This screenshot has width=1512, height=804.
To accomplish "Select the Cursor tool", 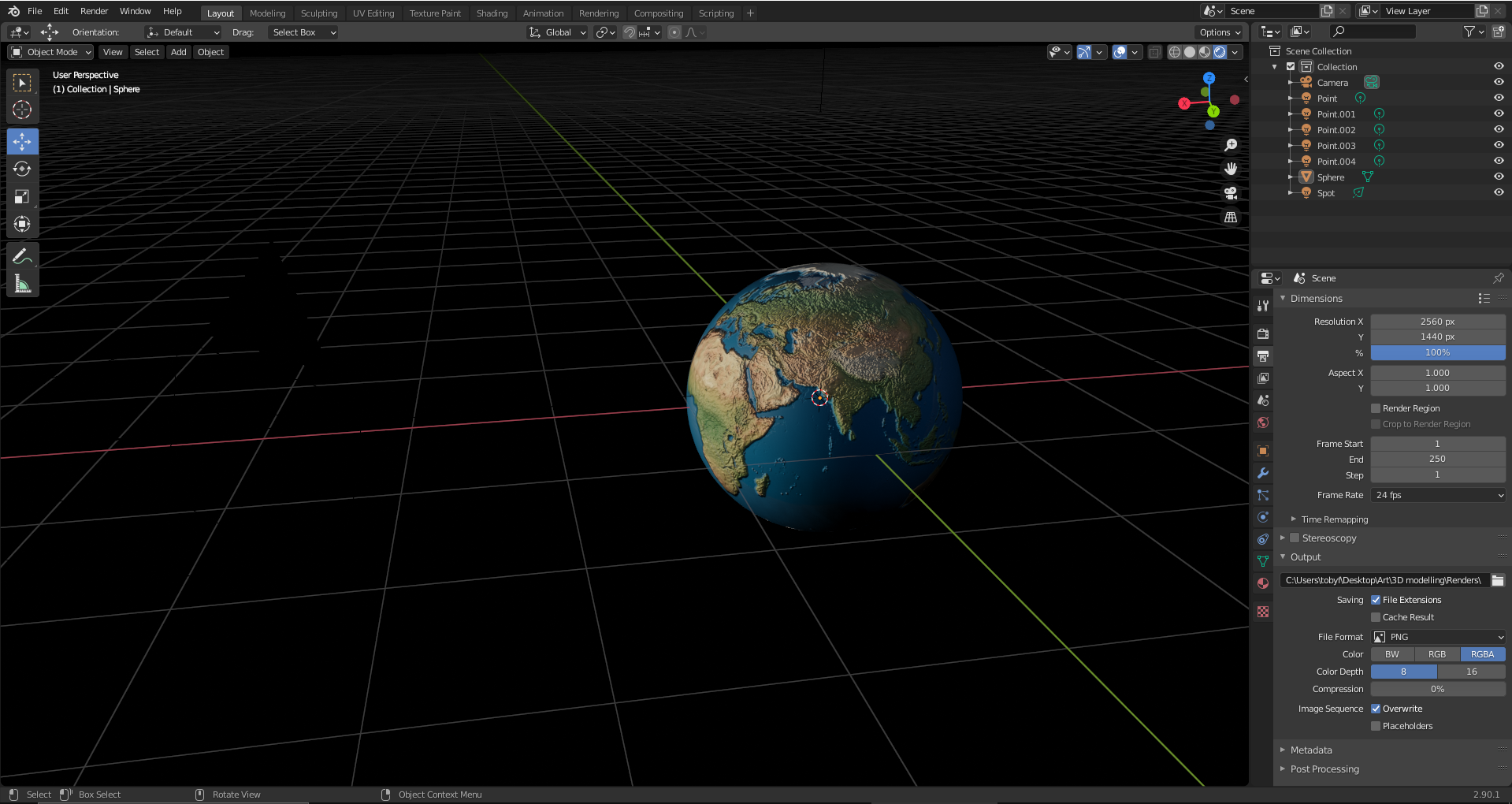I will click(x=22, y=110).
